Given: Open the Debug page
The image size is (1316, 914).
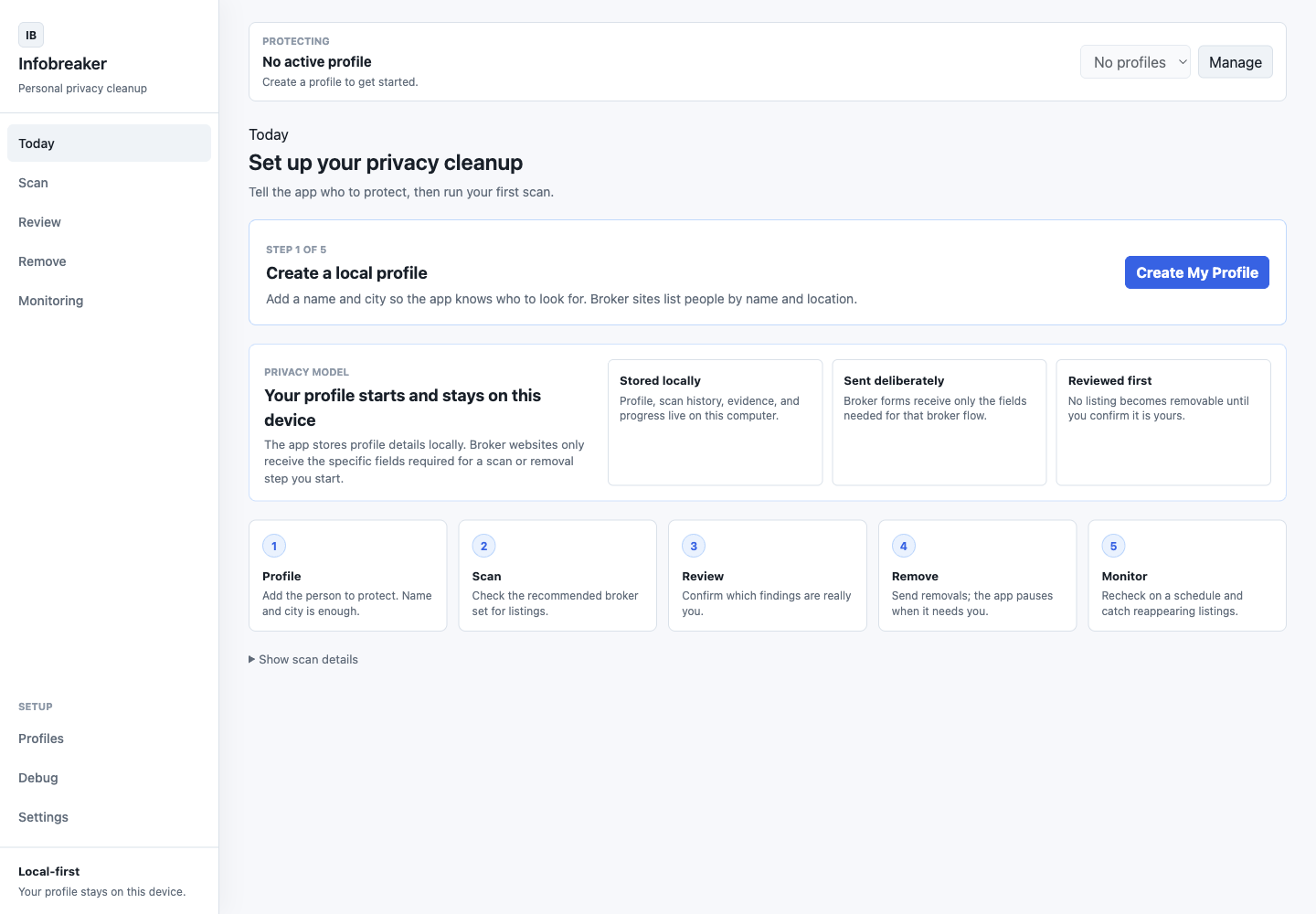Looking at the screenshot, I should click(x=109, y=778).
